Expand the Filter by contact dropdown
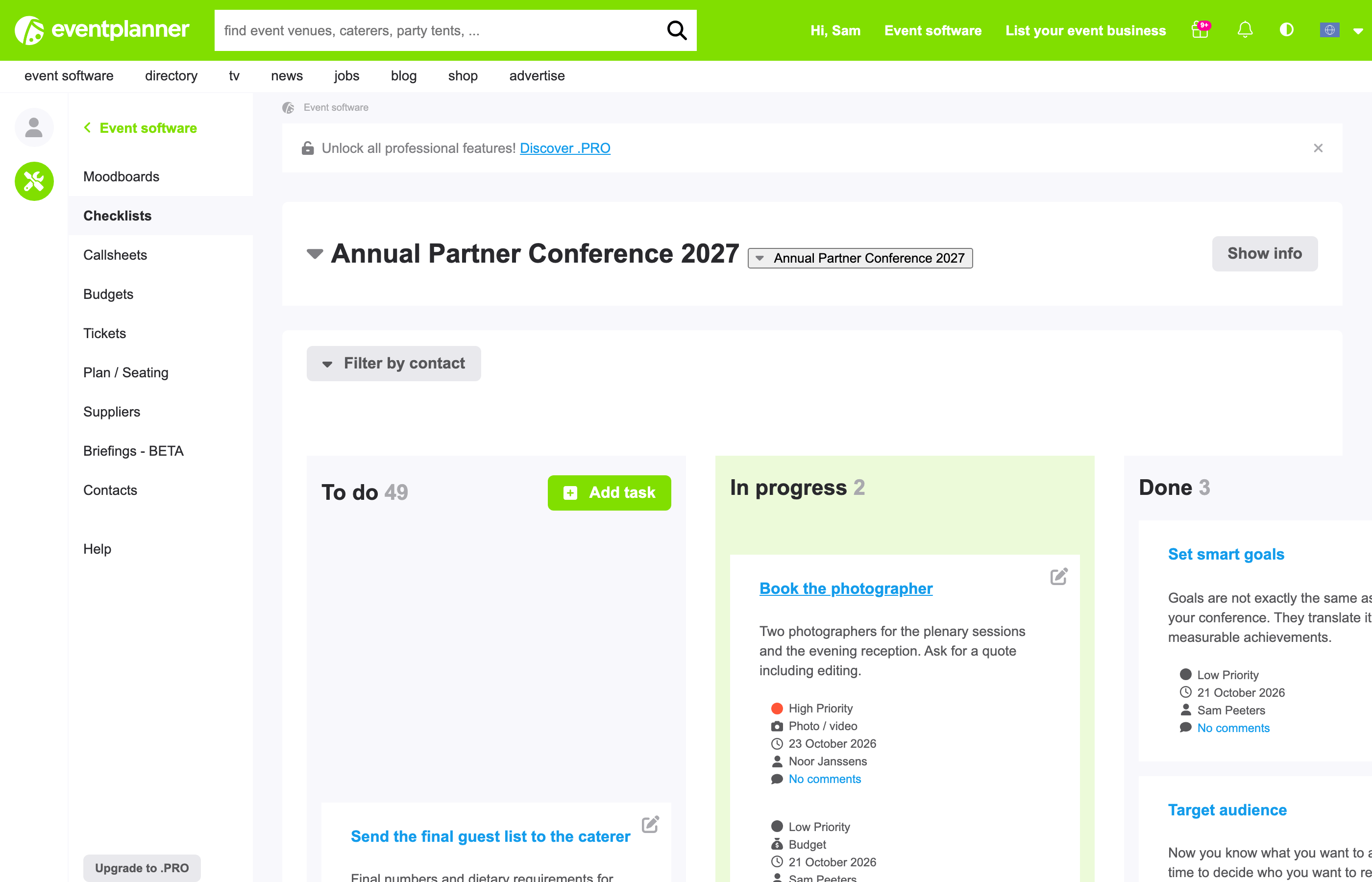 pyautogui.click(x=393, y=363)
